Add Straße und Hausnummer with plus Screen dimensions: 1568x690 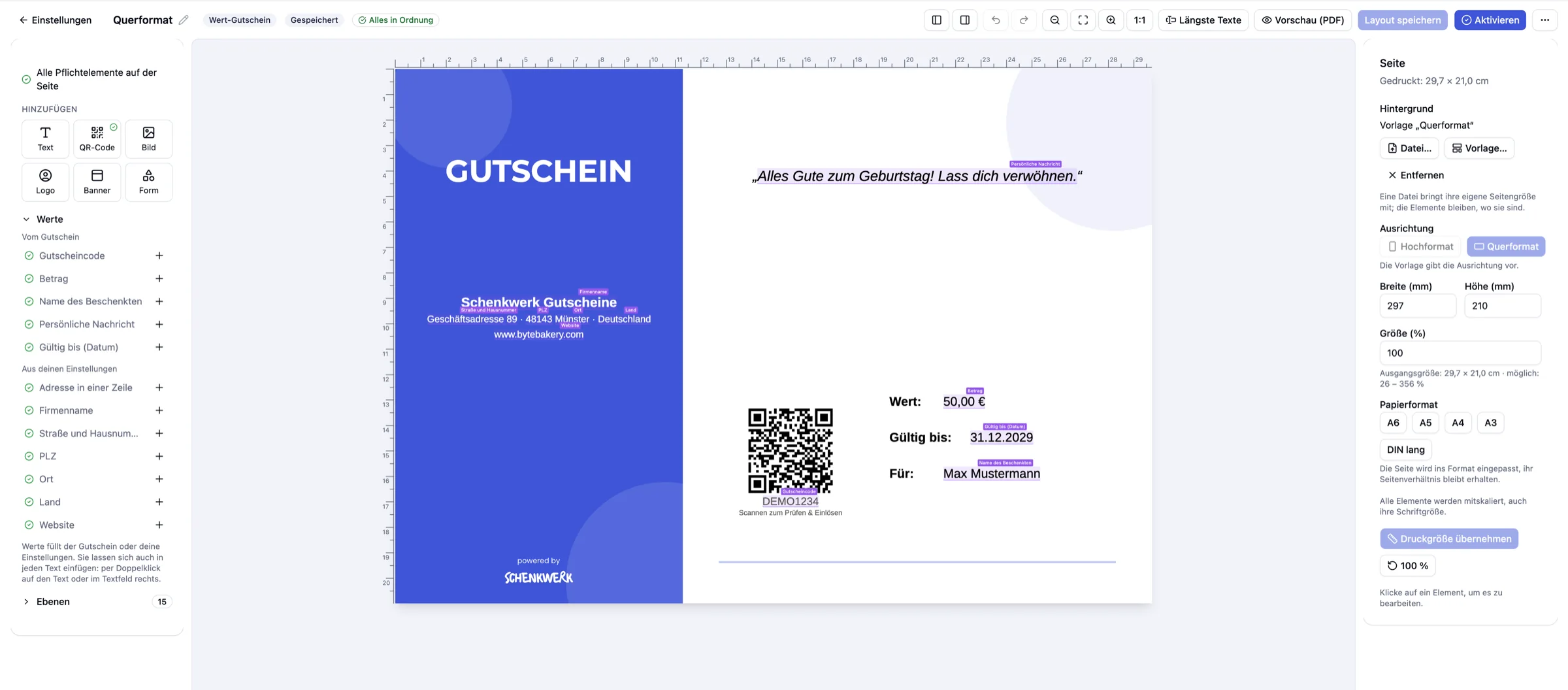click(x=159, y=433)
